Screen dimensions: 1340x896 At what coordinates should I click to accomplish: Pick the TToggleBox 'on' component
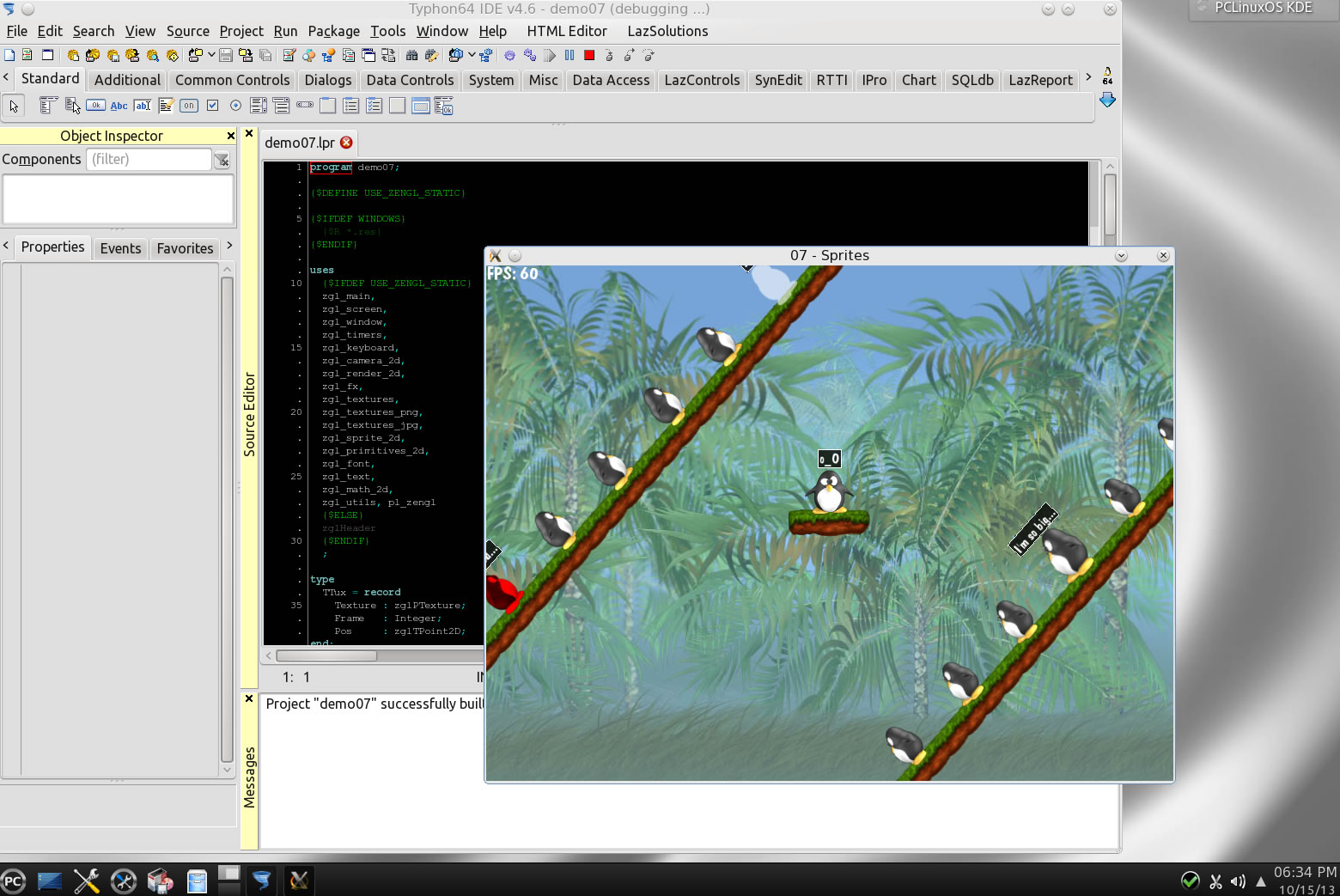[189, 106]
